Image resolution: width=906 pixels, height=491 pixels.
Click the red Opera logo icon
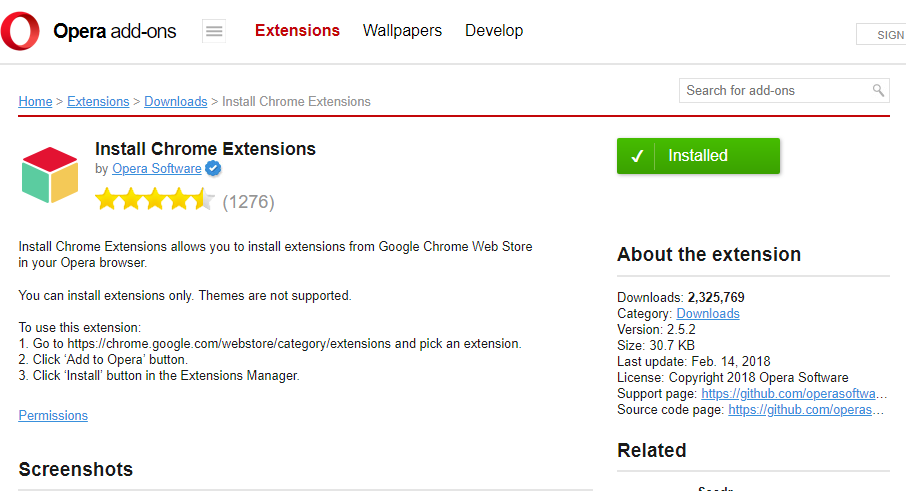20,31
